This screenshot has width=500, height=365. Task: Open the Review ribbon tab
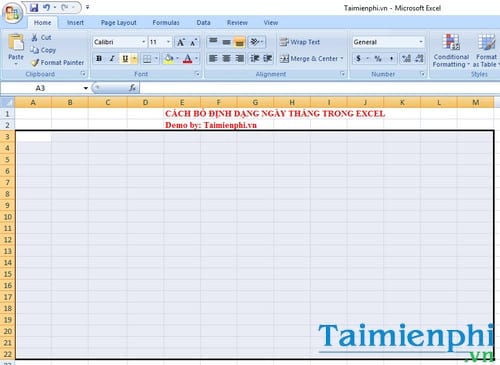tap(237, 23)
